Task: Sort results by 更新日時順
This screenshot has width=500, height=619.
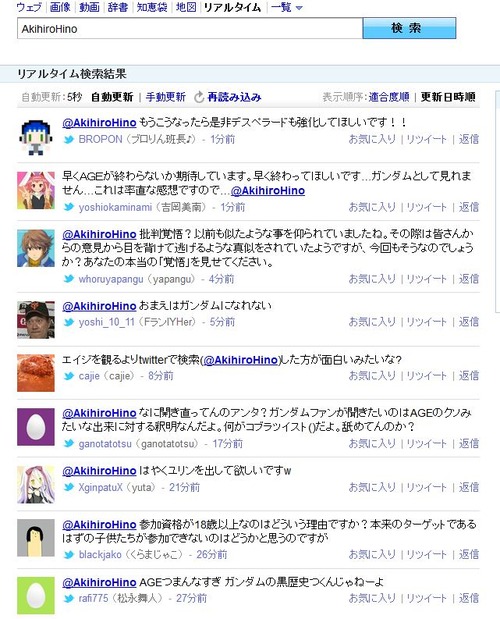Action: pos(448,97)
